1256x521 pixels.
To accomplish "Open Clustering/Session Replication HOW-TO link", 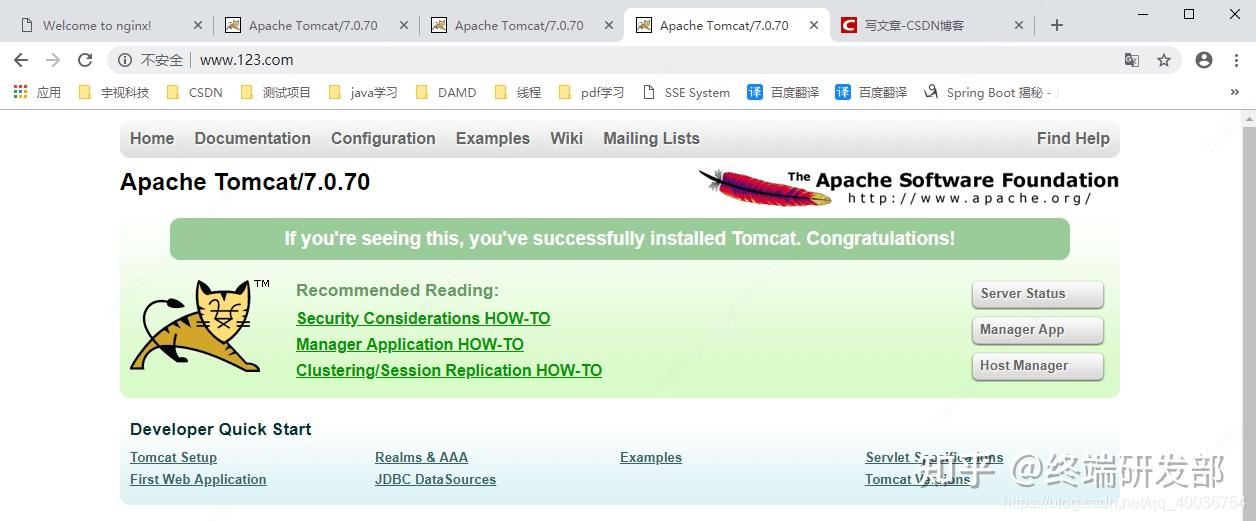I will [449, 371].
